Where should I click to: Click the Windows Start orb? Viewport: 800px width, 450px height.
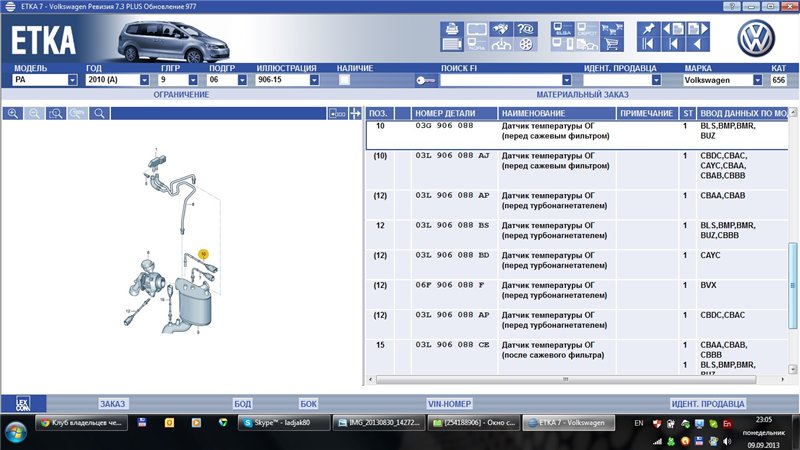15,433
